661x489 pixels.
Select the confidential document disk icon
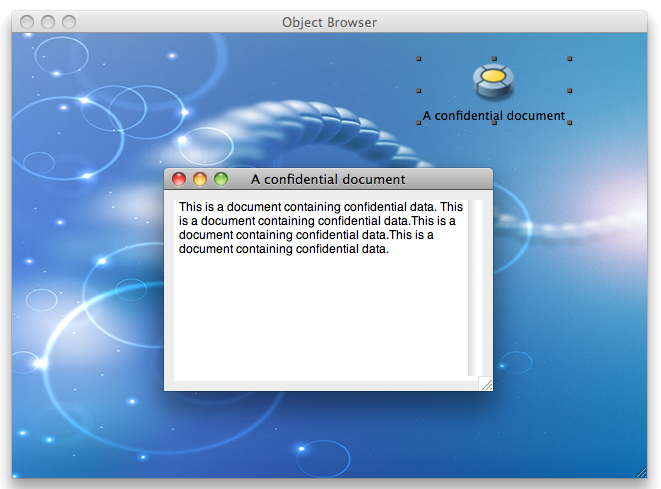(x=493, y=81)
